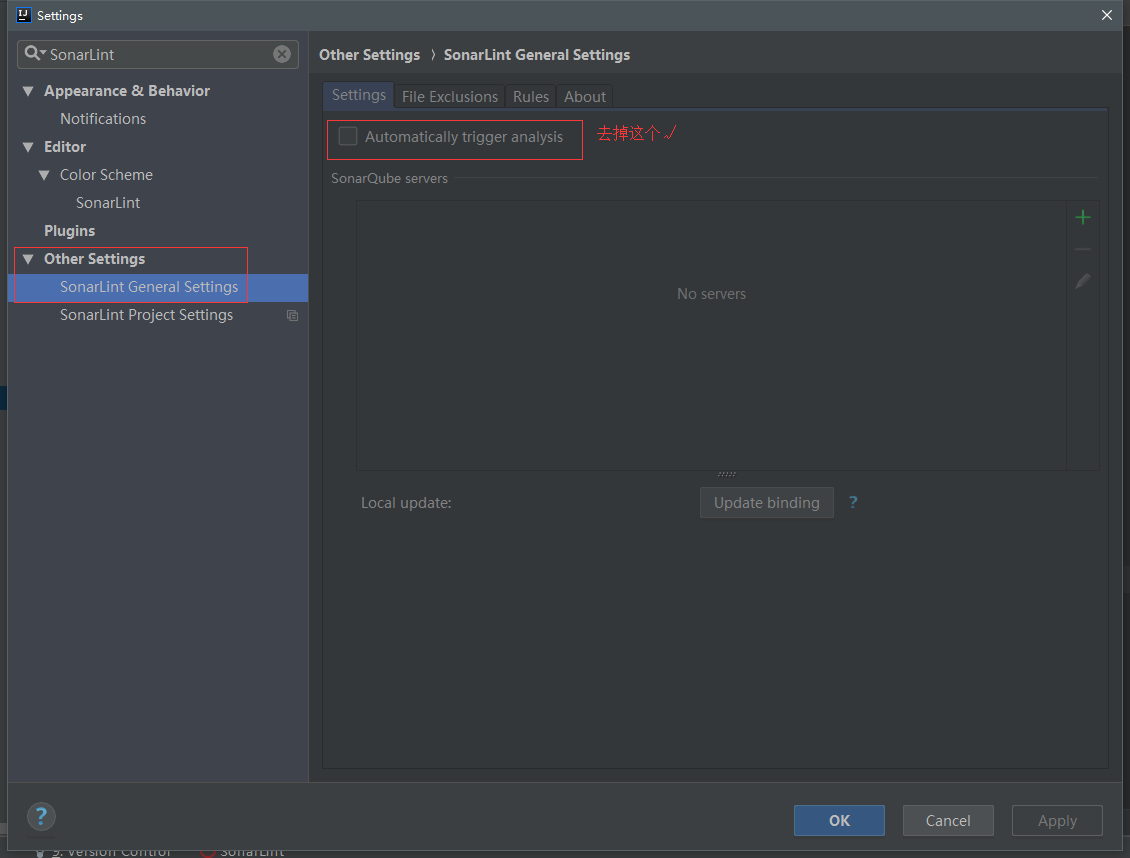Open help for Update binding

[x=853, y=502]
